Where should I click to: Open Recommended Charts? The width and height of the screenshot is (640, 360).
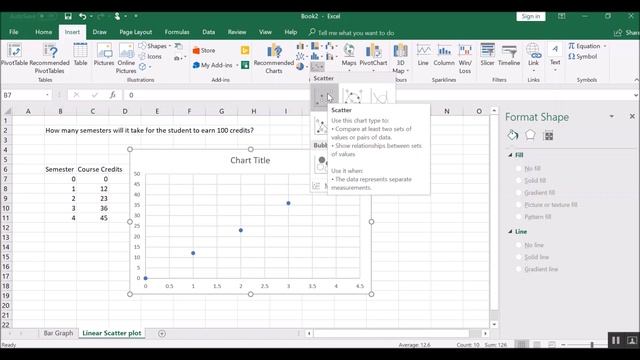tap(274, 58)
